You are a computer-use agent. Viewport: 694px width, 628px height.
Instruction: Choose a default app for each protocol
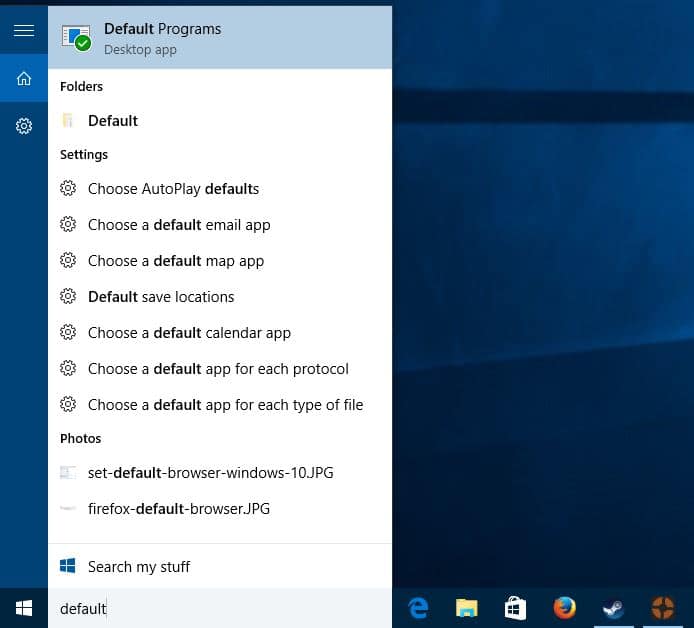coord(218,369)
